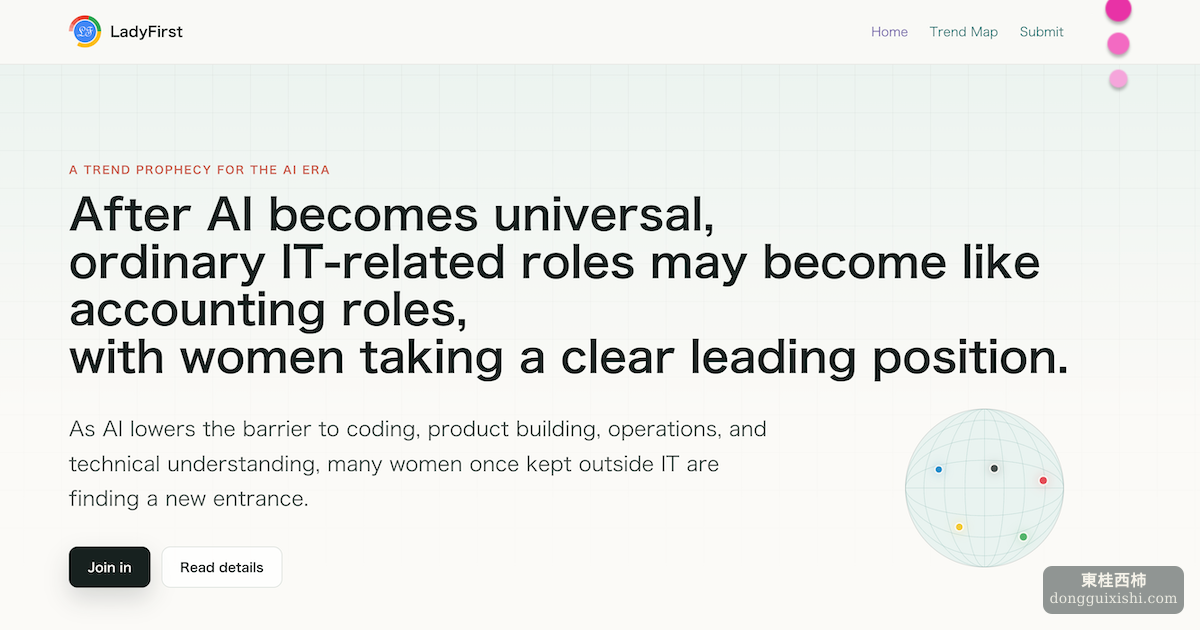Open the Submit nav link
The image size is (1200, 630).
[x=1041, y=32]
